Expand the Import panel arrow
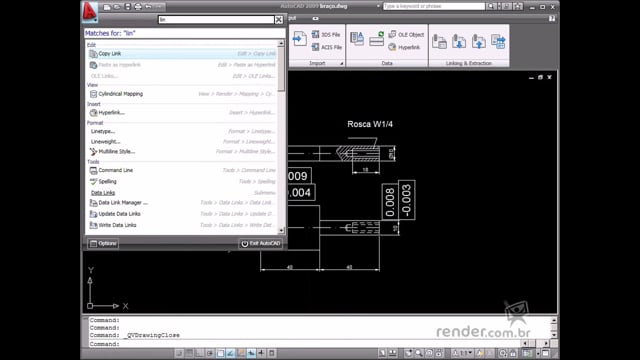Image resolution: width=640 pixels, height=360 pixels. pyautogui.click(x=342, y=63)
